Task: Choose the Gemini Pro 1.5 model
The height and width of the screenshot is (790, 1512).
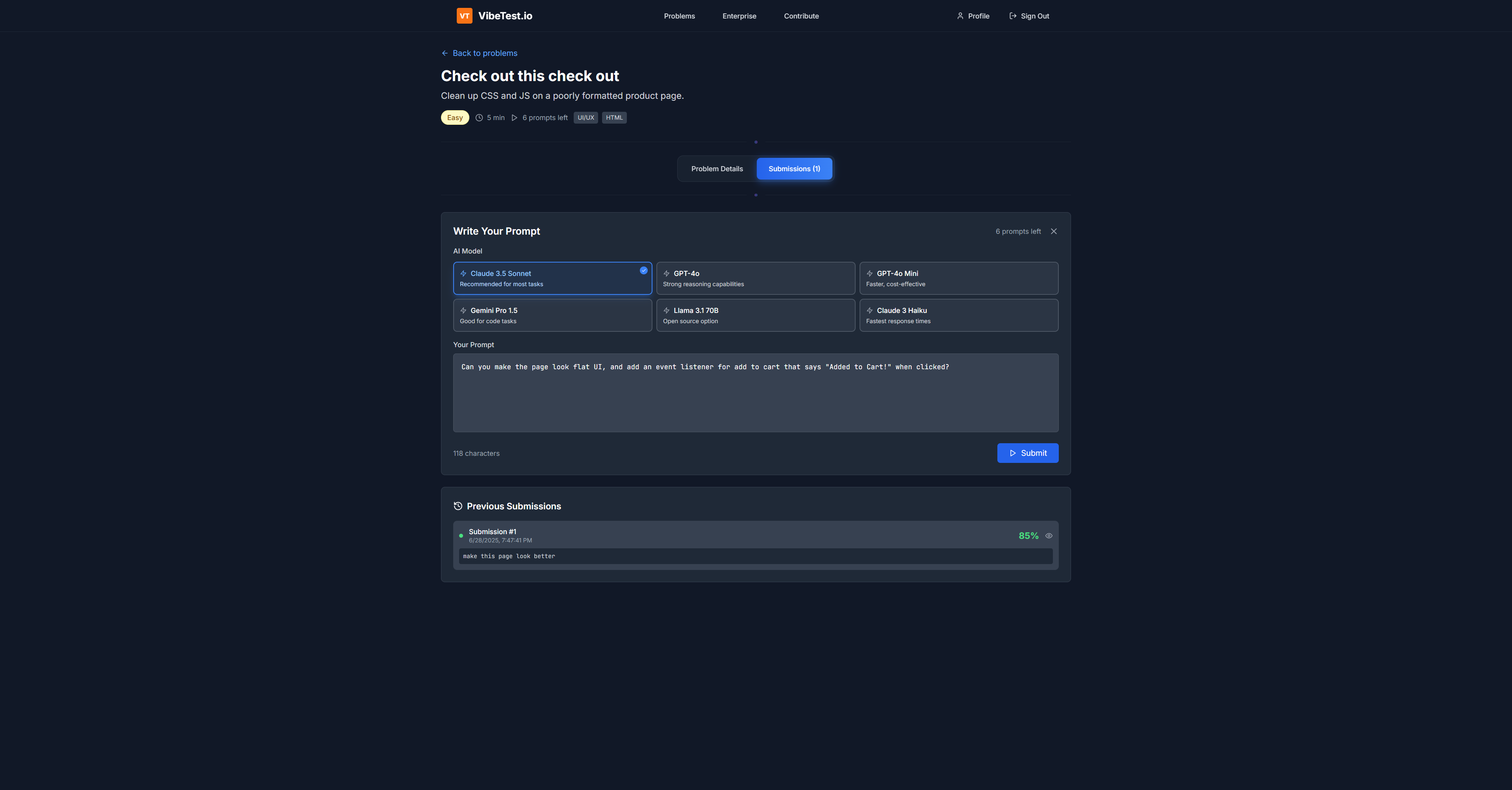Action: pyautogui.click(x=552, y=315)
